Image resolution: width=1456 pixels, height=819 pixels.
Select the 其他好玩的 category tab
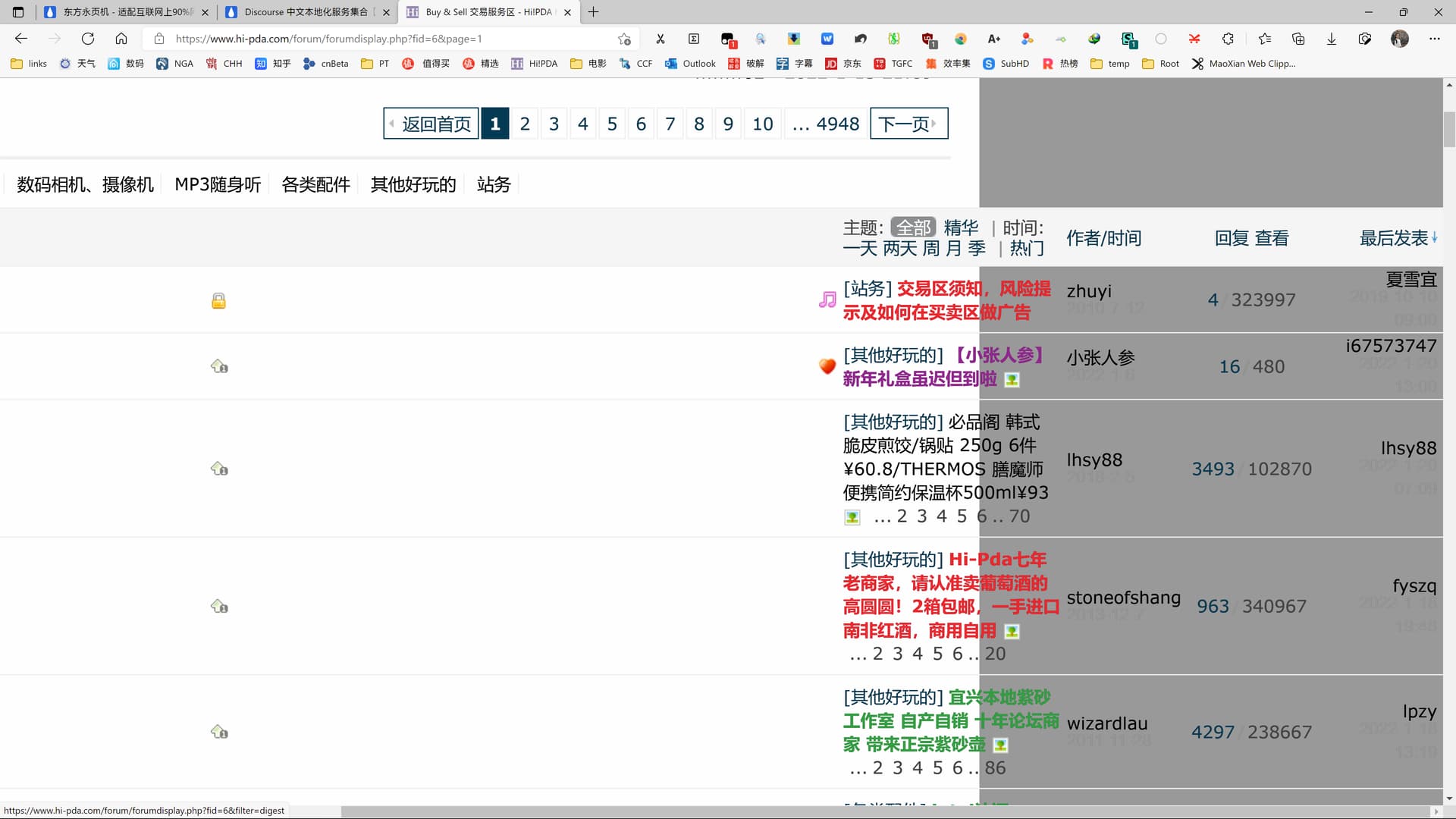[413, 184]
